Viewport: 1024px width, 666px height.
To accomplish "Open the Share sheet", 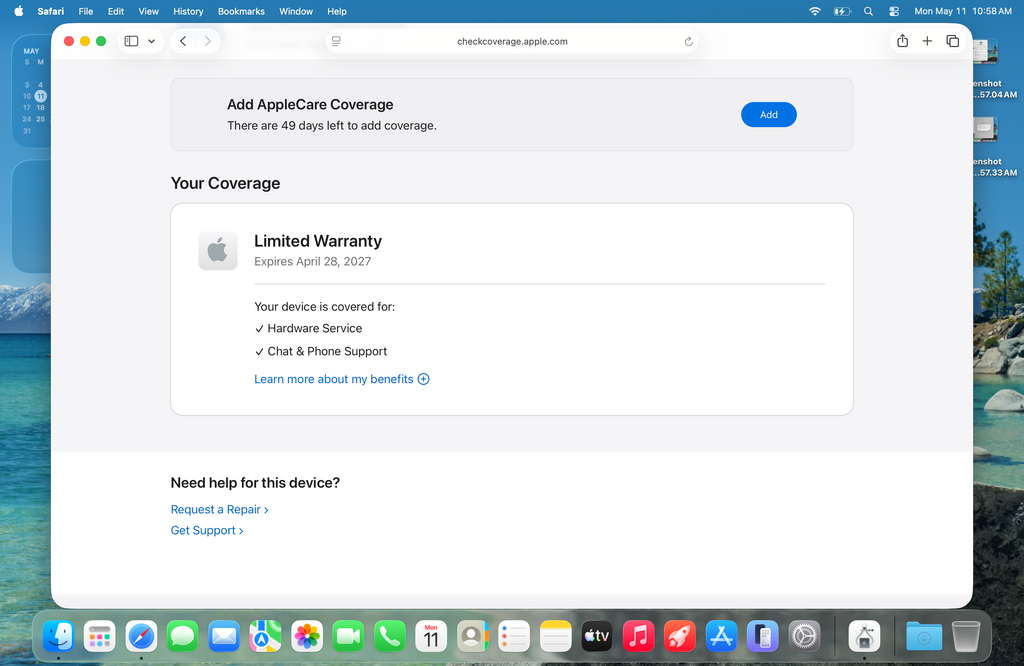I will pos(903,41).
